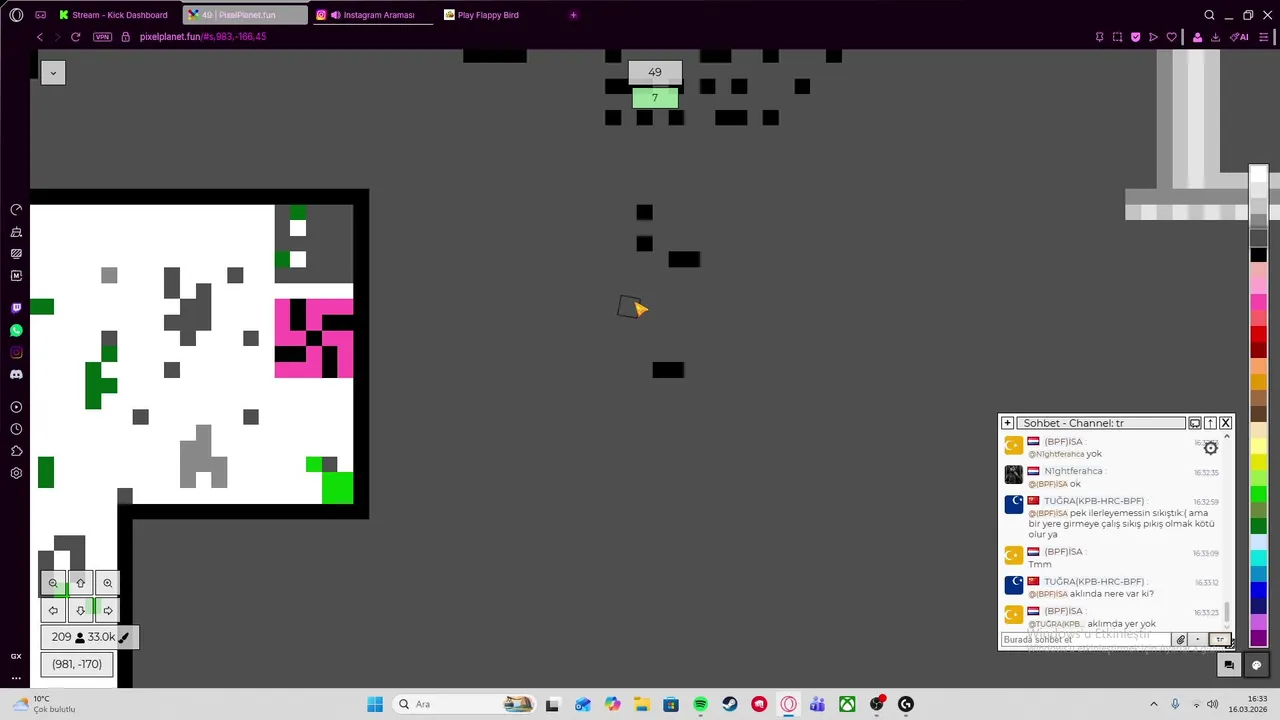The height and width of the screenshot is (720, 1280).
Task: Open the sidebar player icon
Action: click(16, 407)
